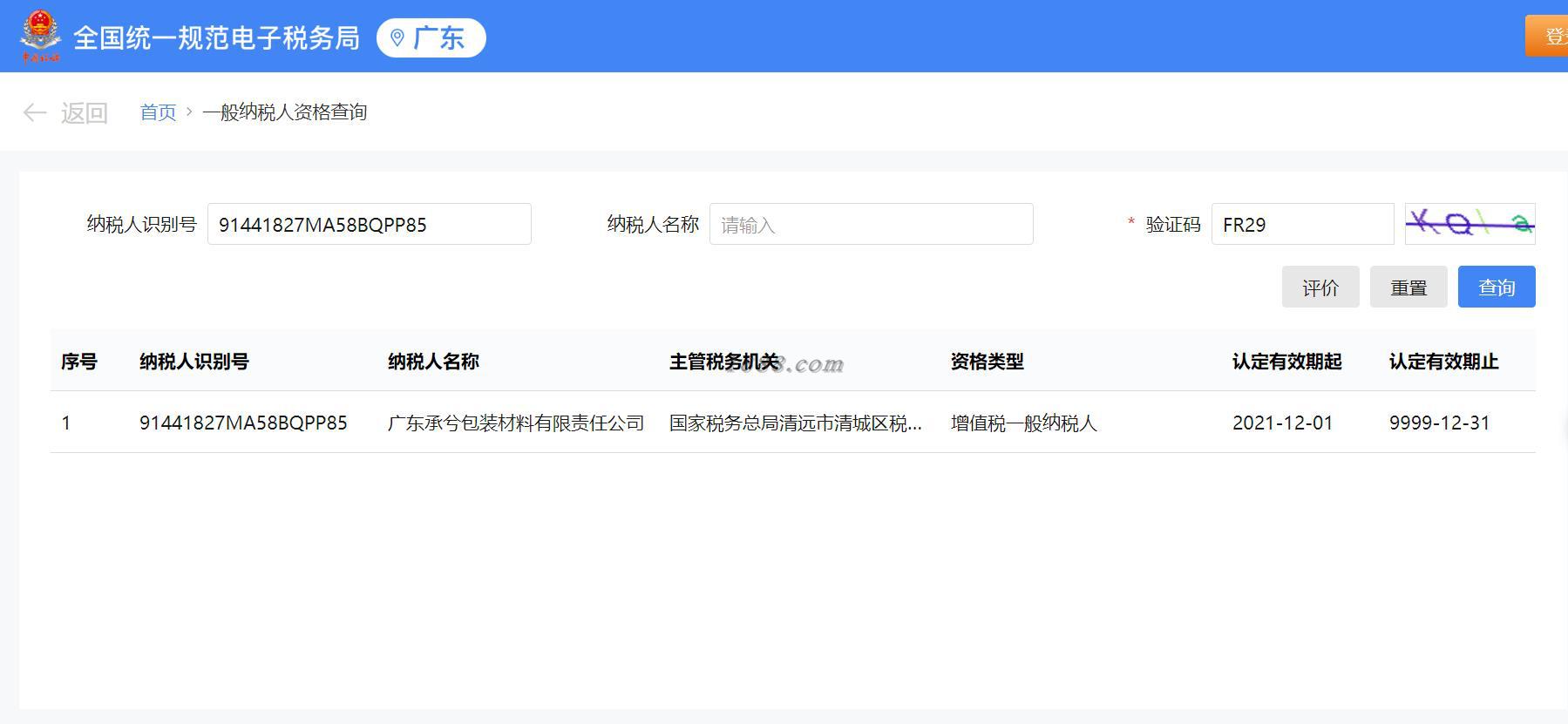Click start date 2021-12-01
The image size is (1568, 724).
click(x=1283, y=423)
